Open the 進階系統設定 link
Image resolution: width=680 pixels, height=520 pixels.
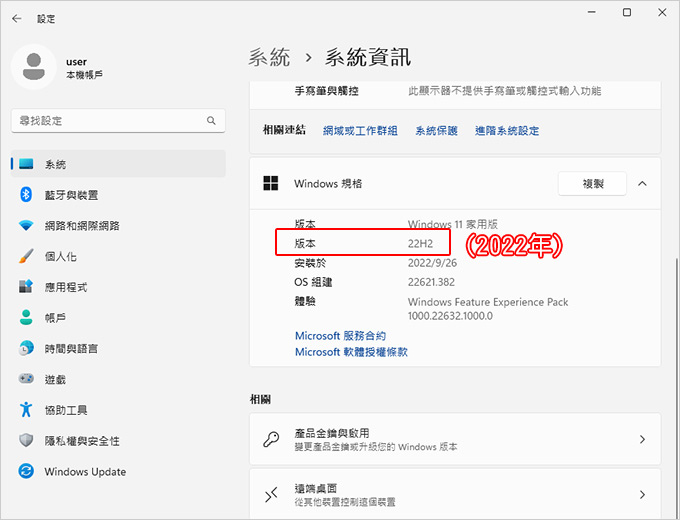(507, 131)
